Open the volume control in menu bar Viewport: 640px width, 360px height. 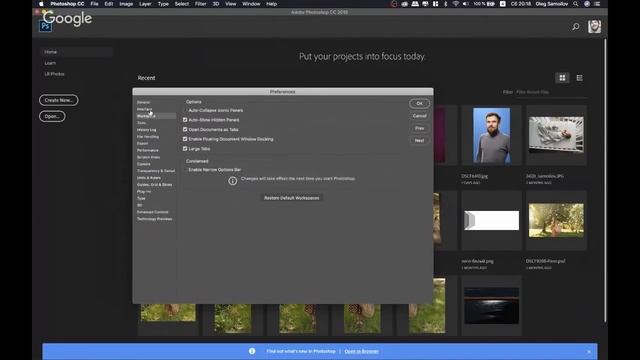466,4
